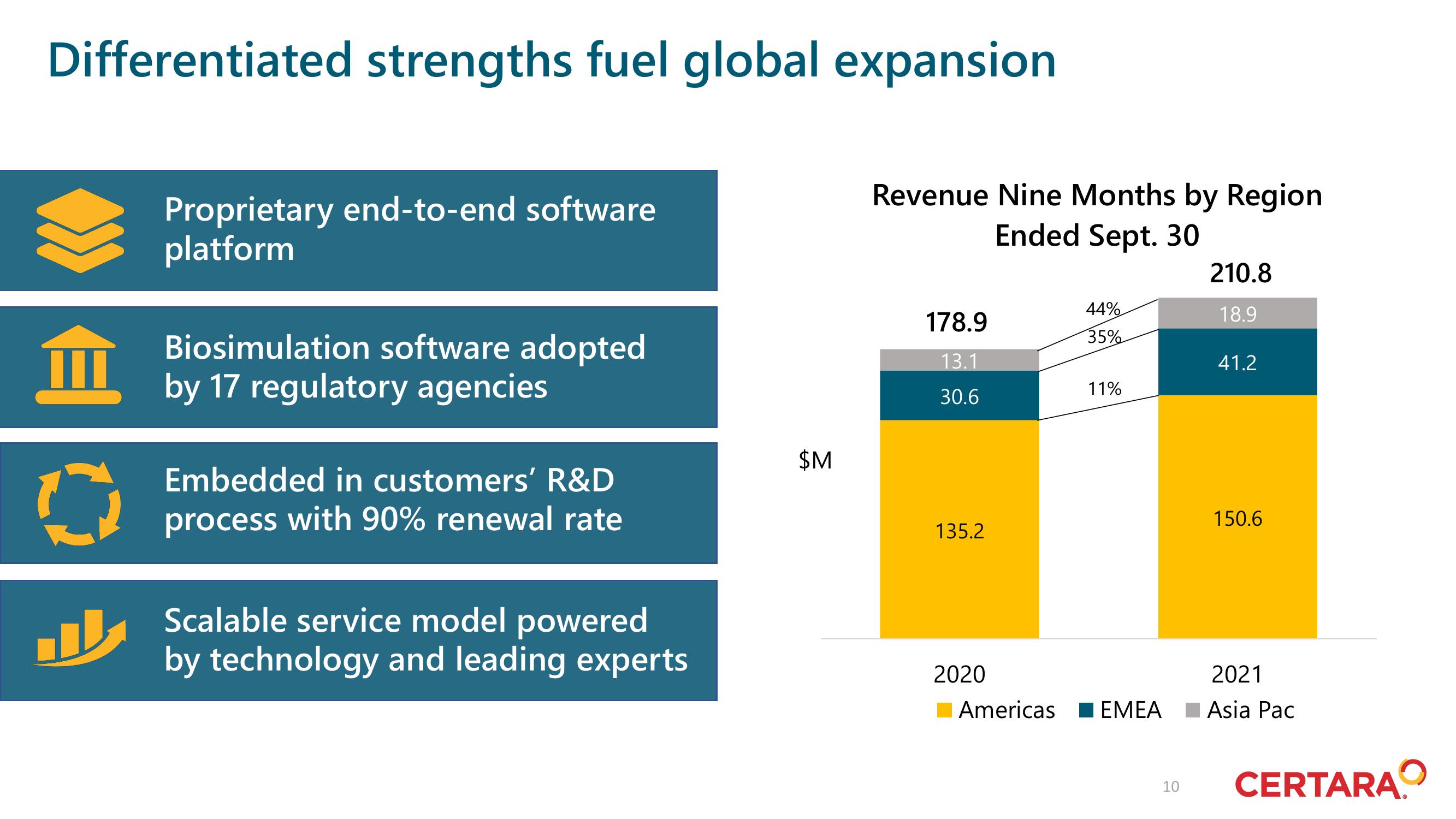1456x819 pixels.
Task: Select the slide title 'Differentiated strengths fuel global expansion'
Action: click(552, 62)
